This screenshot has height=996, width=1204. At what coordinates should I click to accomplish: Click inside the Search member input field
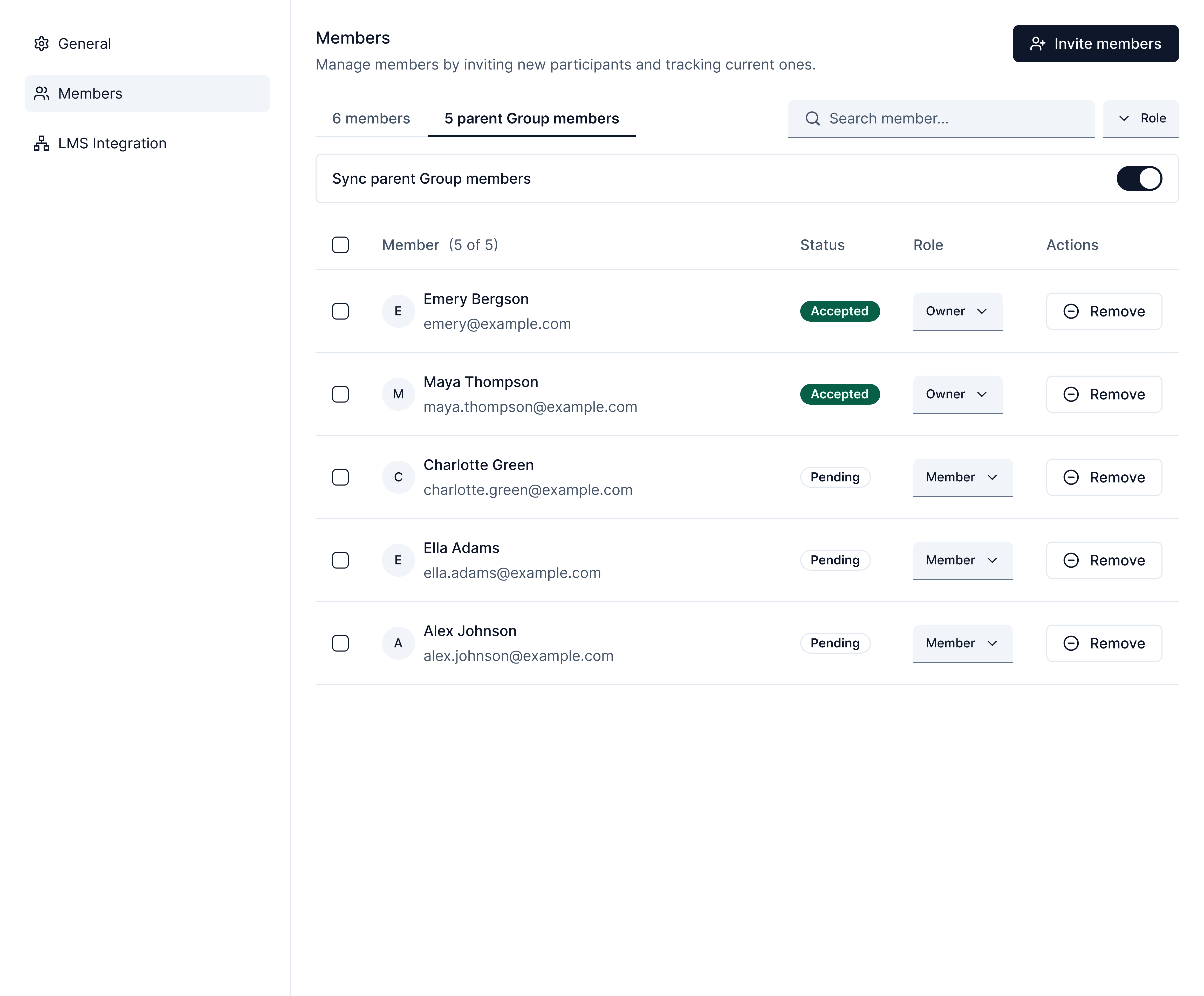(x=940, y=119)
